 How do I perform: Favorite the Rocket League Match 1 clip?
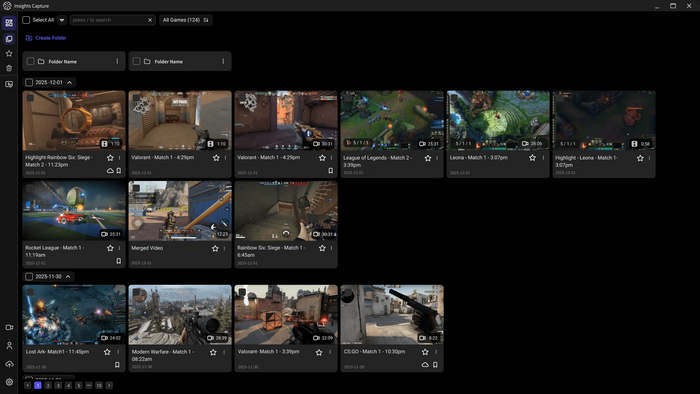coord(110,248)
